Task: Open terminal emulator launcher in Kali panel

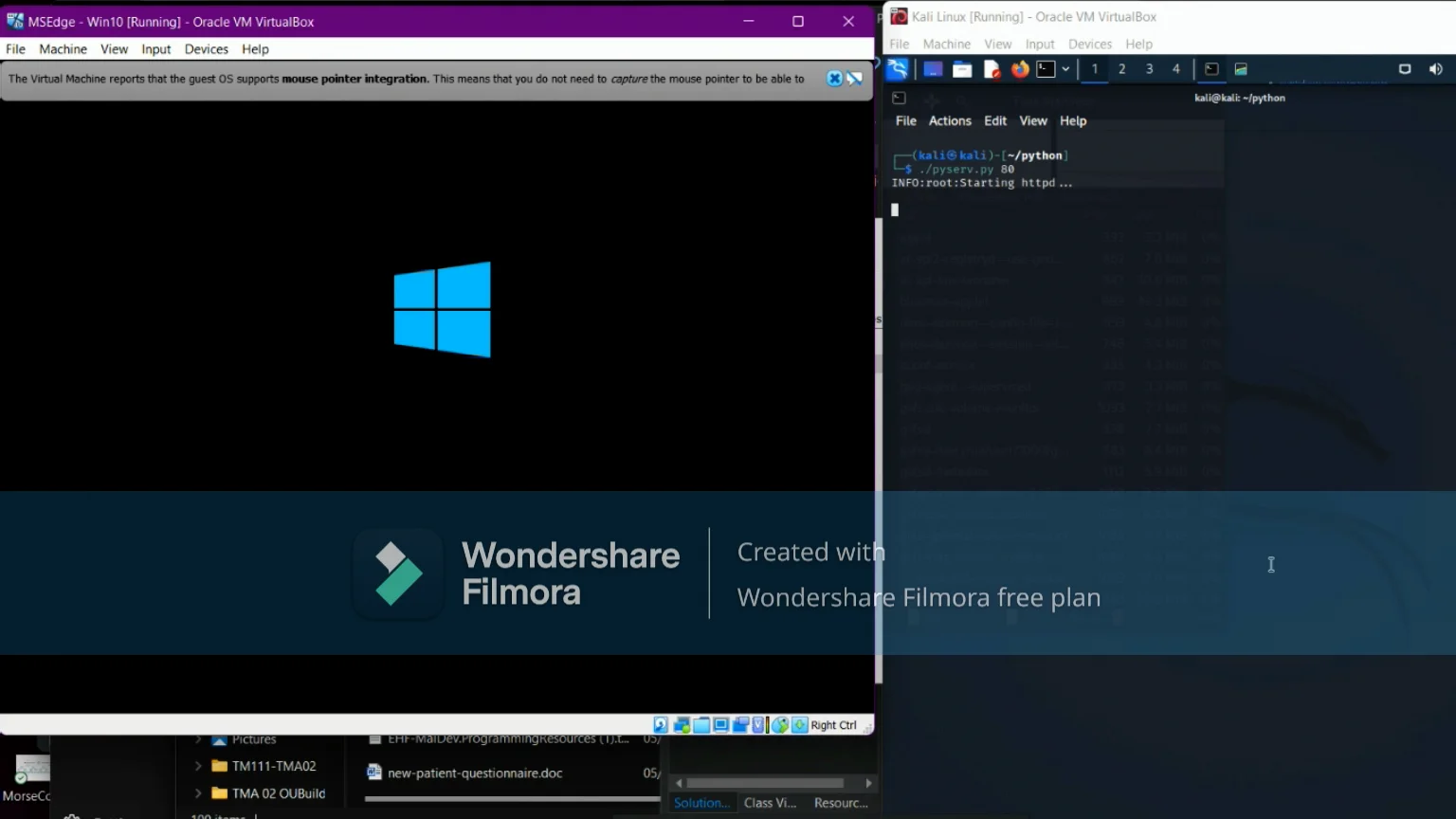Action: pyautogui.click(x=1046, y=69)
